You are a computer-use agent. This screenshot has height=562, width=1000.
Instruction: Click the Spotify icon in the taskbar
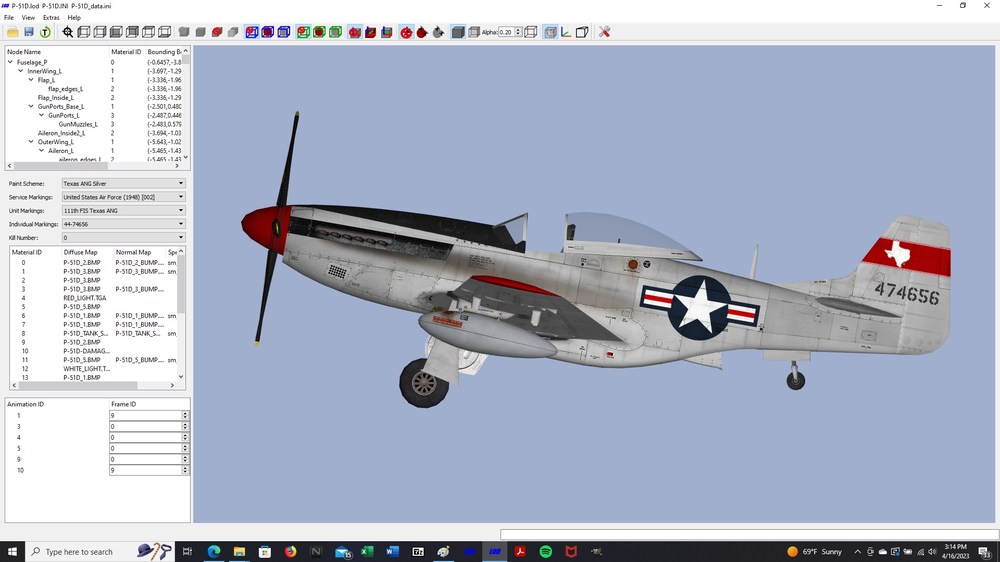pos(545,551)
